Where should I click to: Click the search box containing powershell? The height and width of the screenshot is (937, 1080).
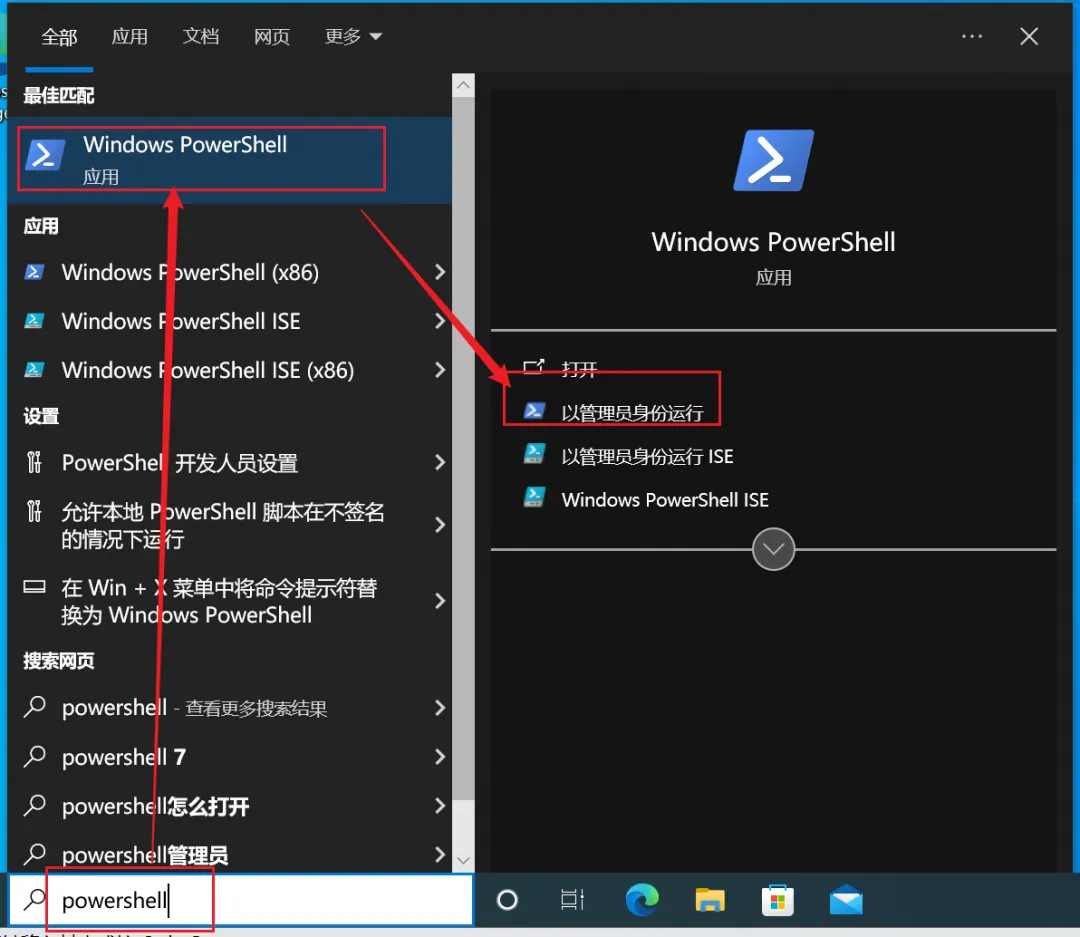tap(240, 900)
